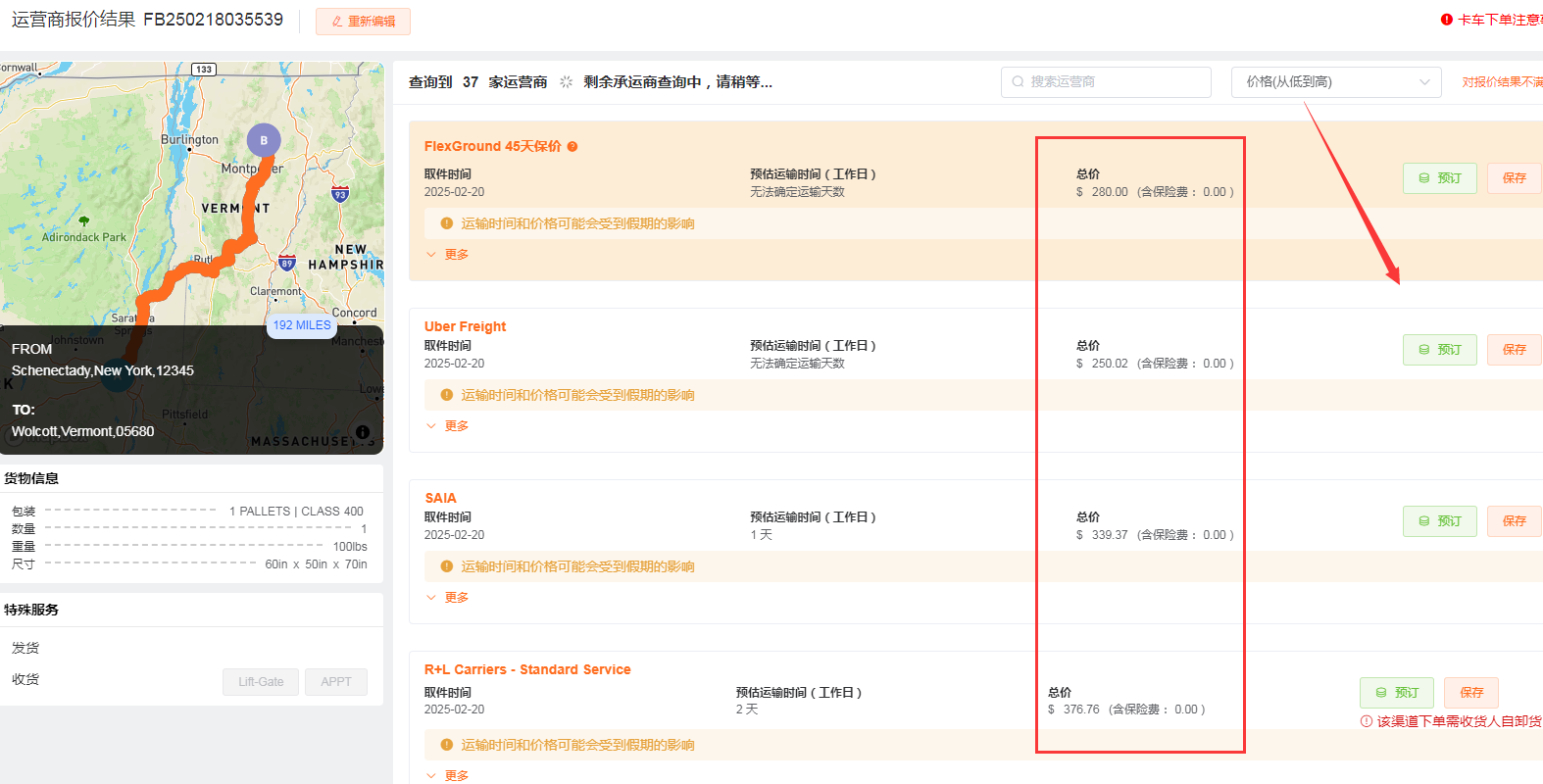Click the map info icon near Massachusetts
This screenshot has height=784, width=1543.
pos(363,432)
